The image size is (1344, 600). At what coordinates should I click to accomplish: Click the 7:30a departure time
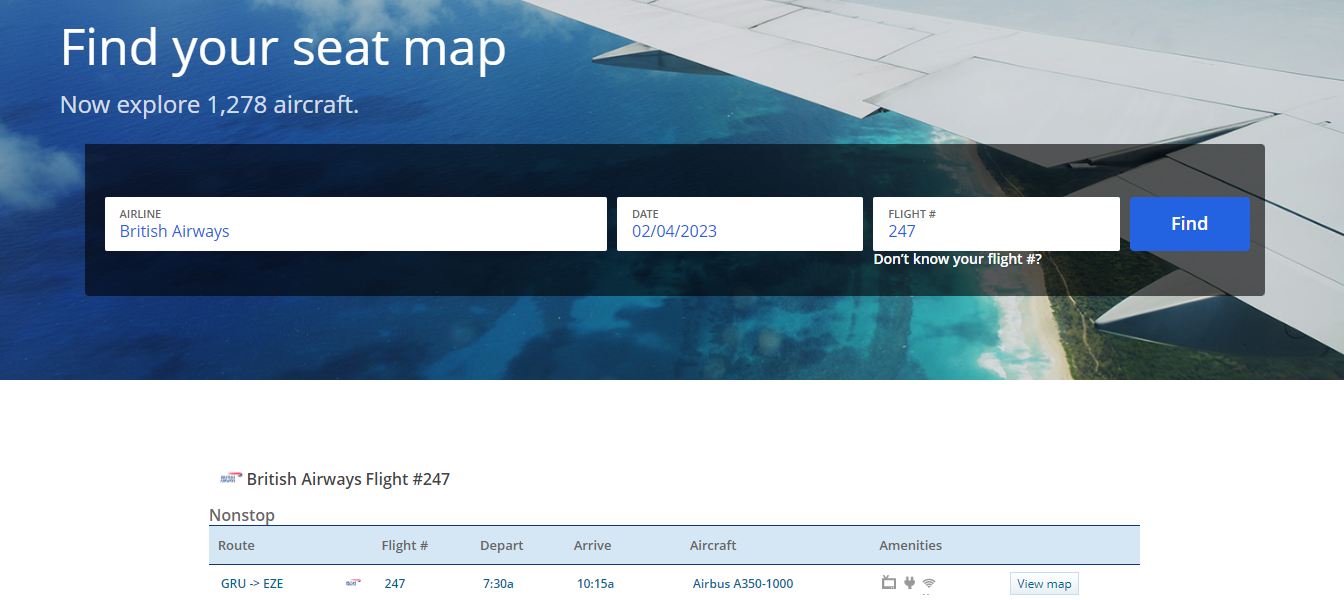tap(498, 584)
